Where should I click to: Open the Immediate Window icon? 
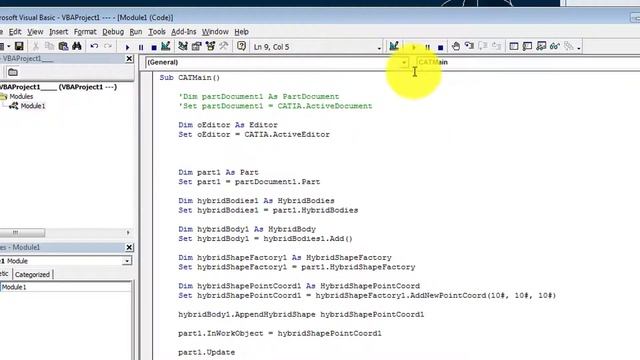tap(527, 47)
